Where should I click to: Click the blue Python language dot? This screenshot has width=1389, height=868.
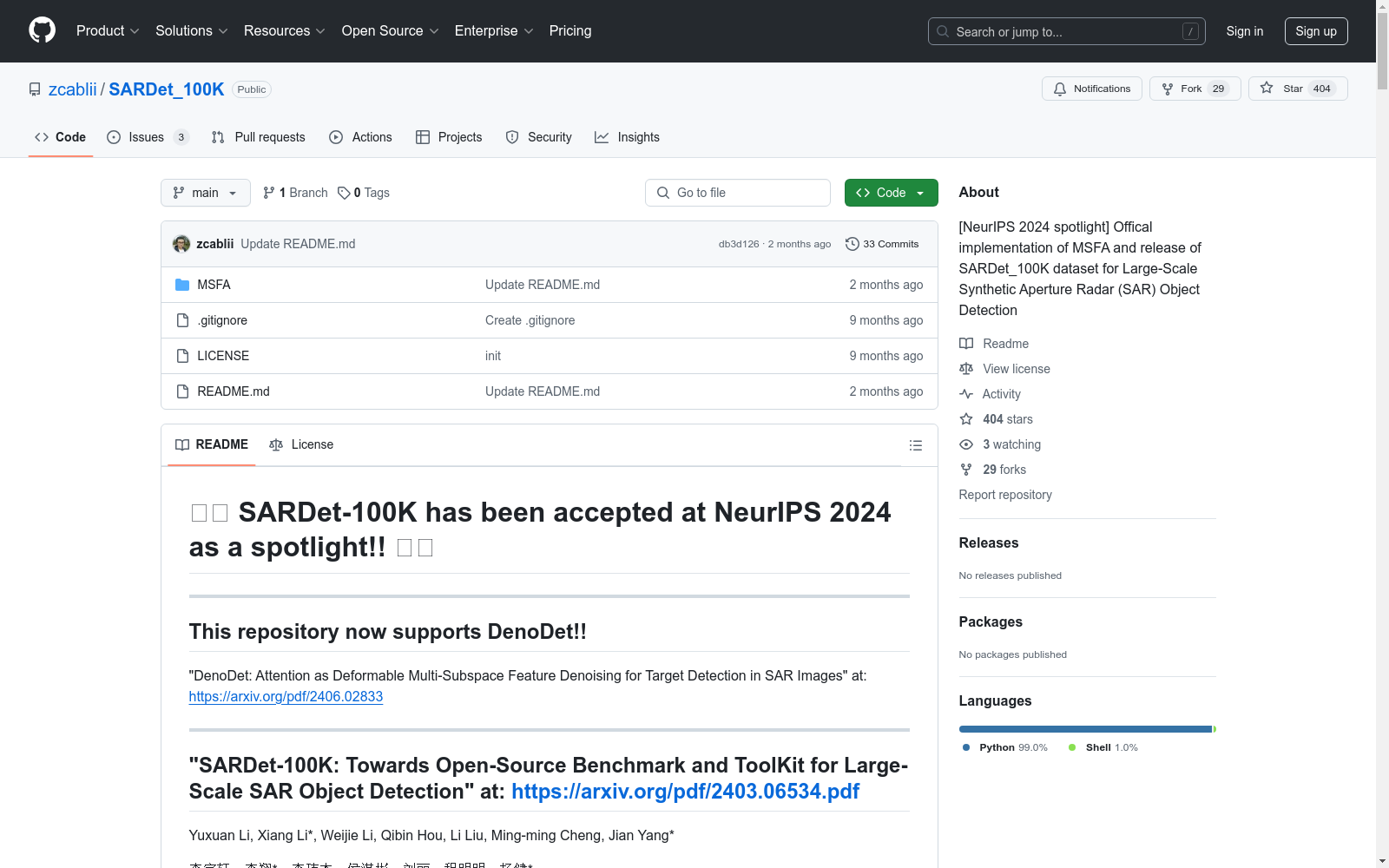(966, 747)
